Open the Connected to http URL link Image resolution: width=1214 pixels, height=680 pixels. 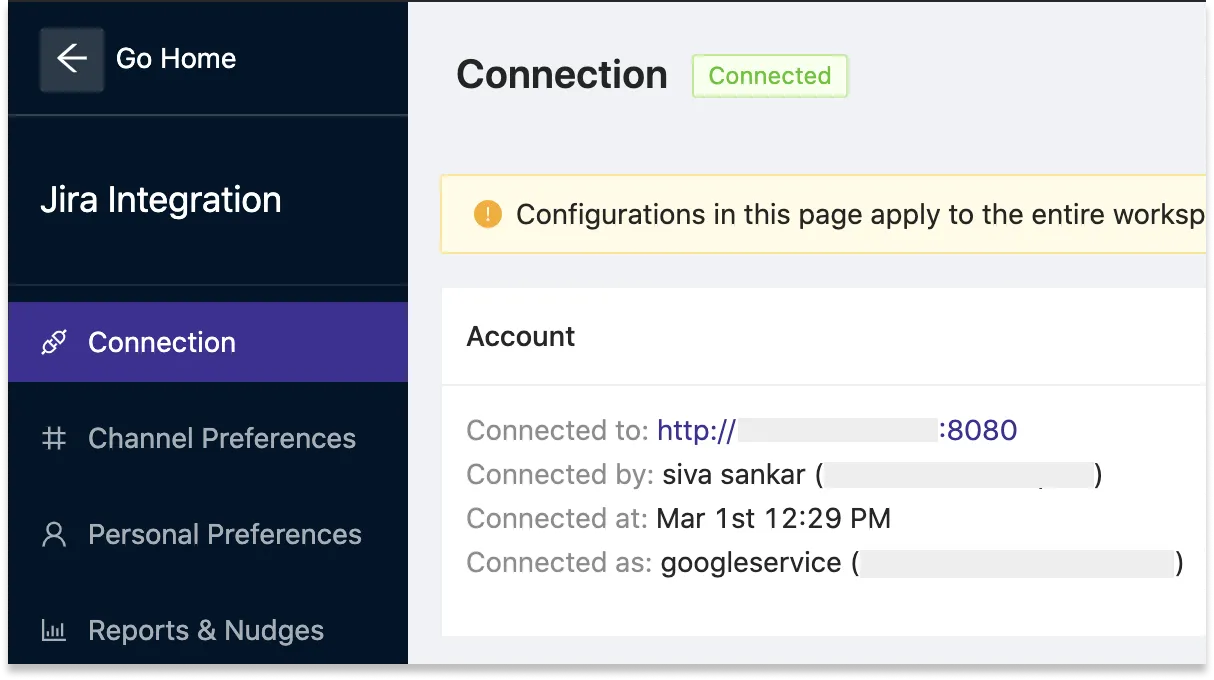(836, 431)
